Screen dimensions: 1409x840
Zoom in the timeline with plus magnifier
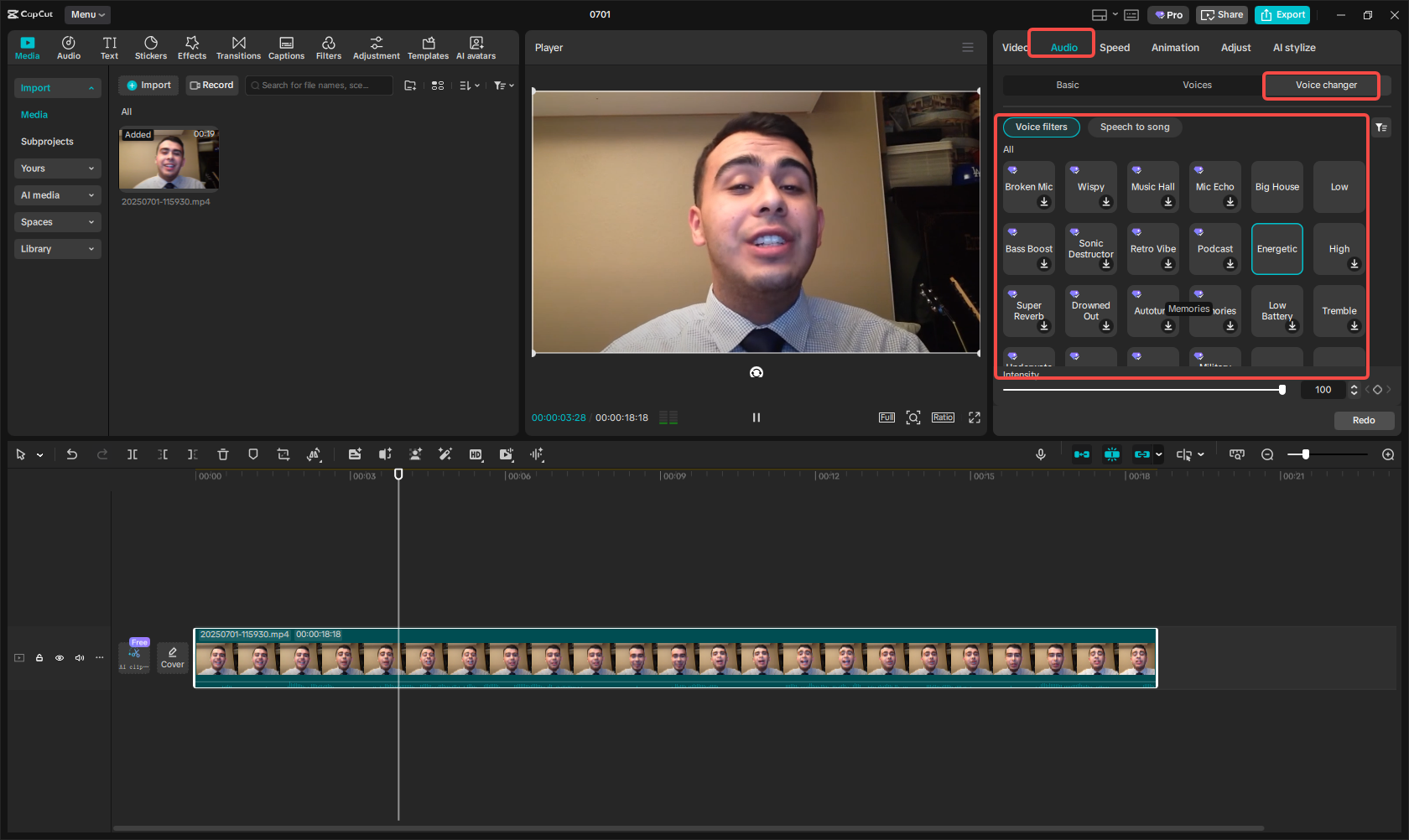click(1388, 454)
